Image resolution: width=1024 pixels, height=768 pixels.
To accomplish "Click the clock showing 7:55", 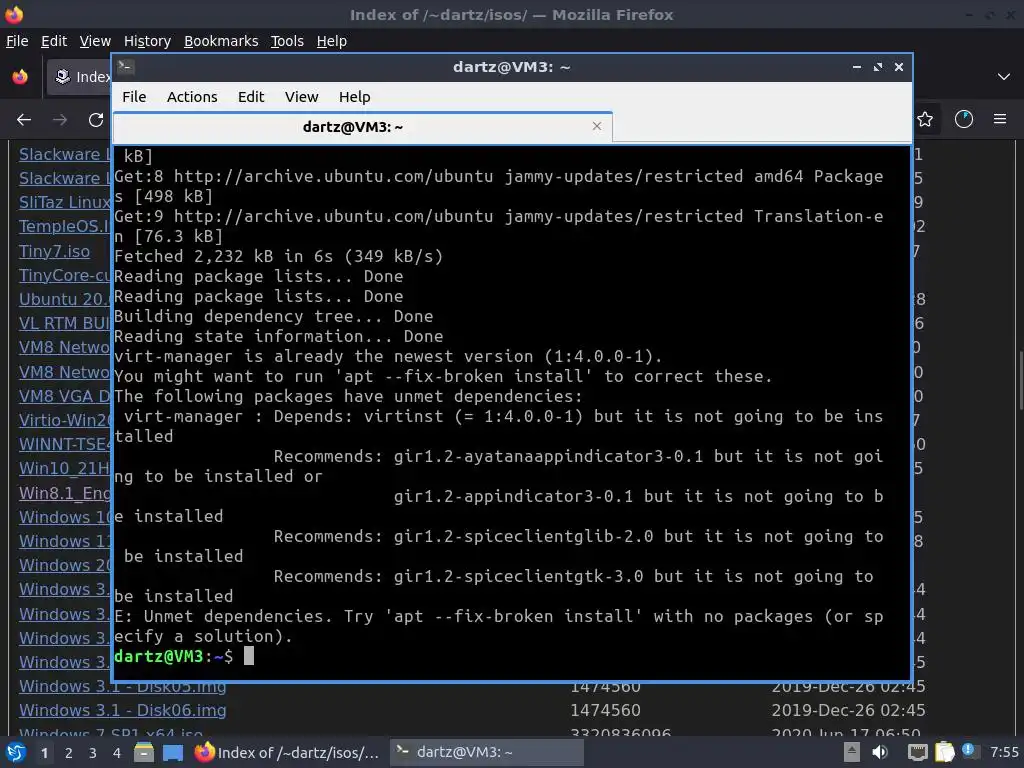I will tap(1004, 752).
